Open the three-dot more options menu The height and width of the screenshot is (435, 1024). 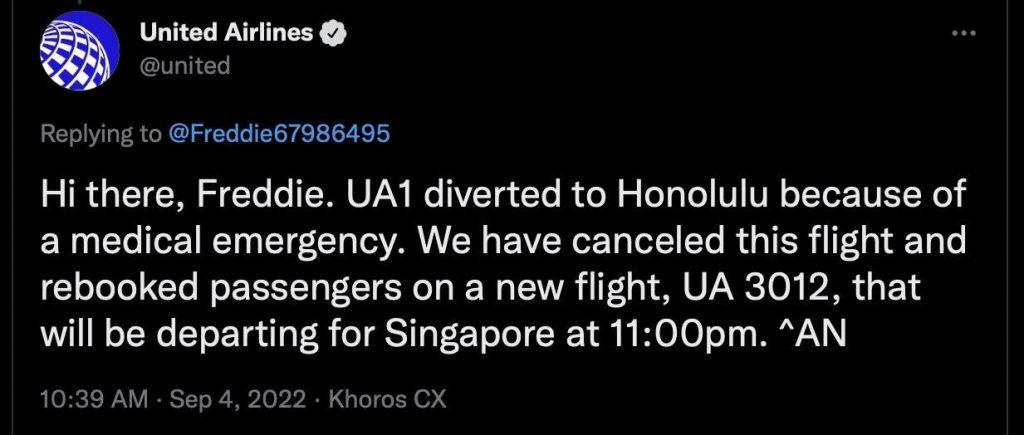click(x=962, y=34)
